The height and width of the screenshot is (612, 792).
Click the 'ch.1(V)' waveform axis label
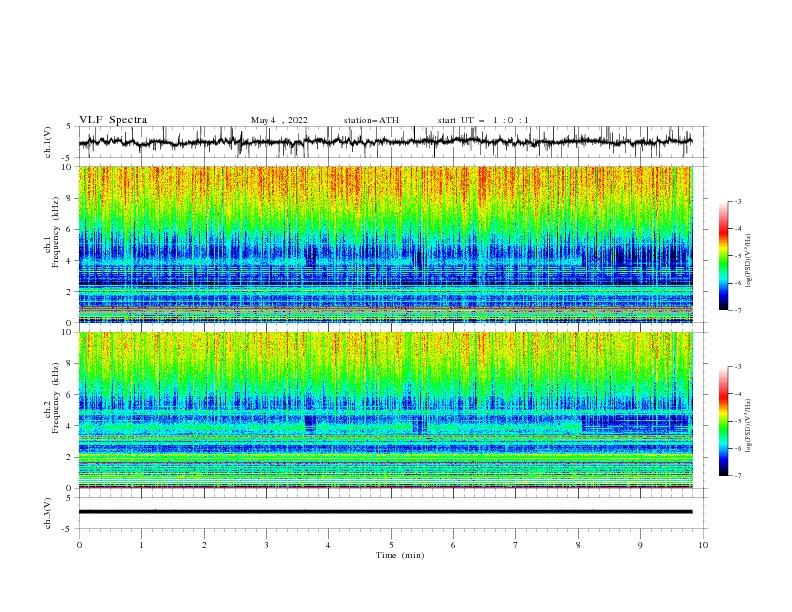(x=48, y=142)
